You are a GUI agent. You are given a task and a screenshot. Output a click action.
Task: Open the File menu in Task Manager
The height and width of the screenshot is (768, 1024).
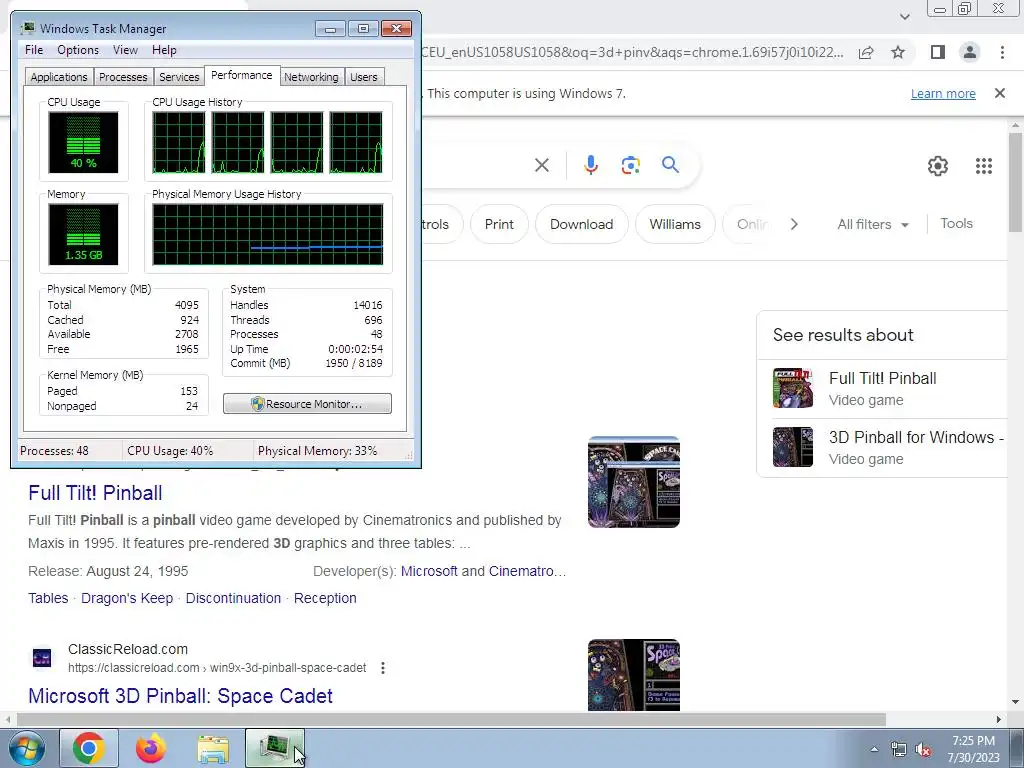pyautogui.click(x=34, y=50)
